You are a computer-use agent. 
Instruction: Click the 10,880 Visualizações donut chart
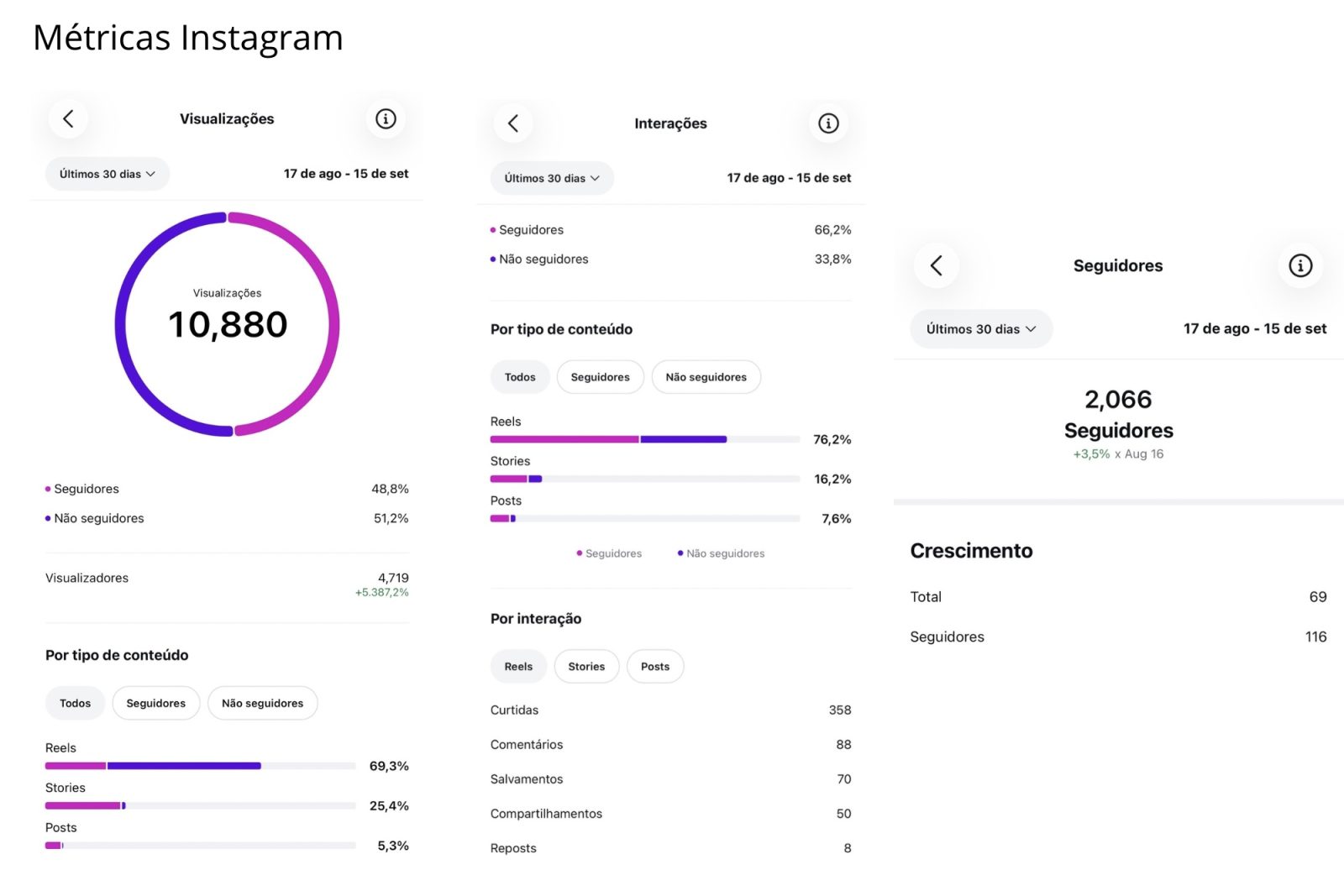pyautogui.click(x=228, y=324)
